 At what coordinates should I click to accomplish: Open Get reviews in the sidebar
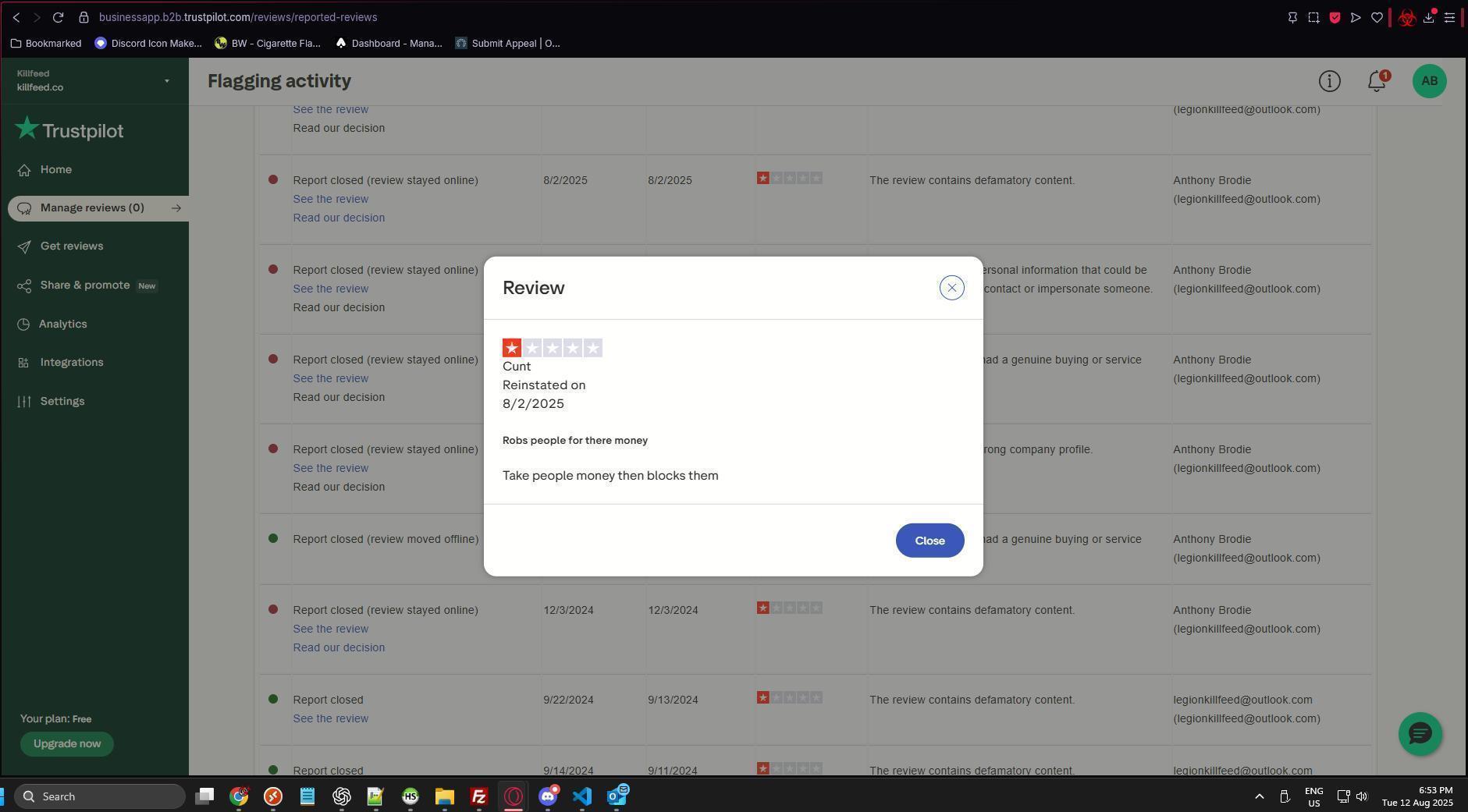pos(71,246)
